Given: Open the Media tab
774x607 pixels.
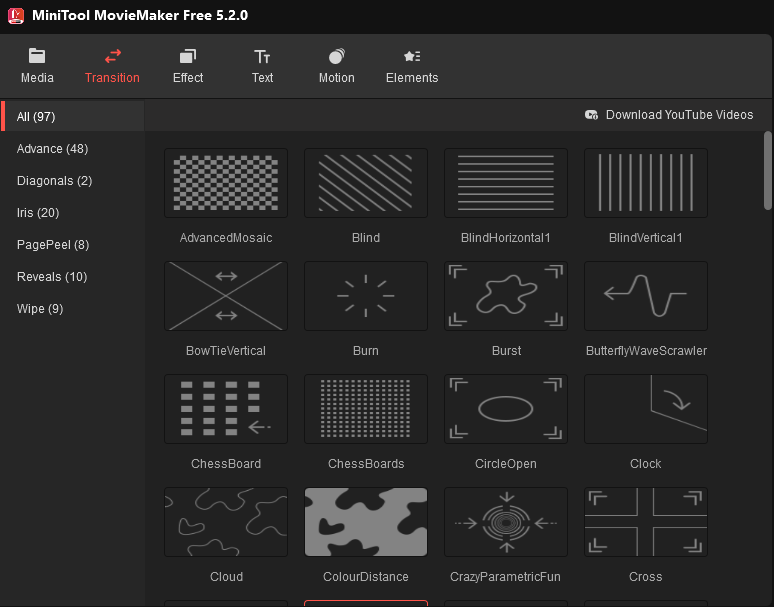Looking at the screenshot, I should [37, 66].
